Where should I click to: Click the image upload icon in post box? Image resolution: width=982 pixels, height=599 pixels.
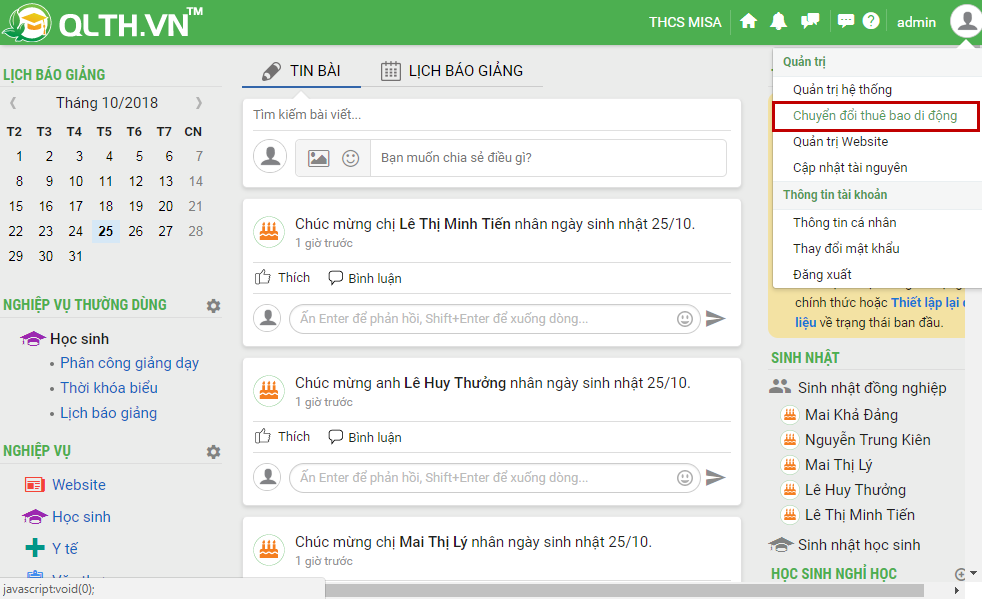coord(319,158)
